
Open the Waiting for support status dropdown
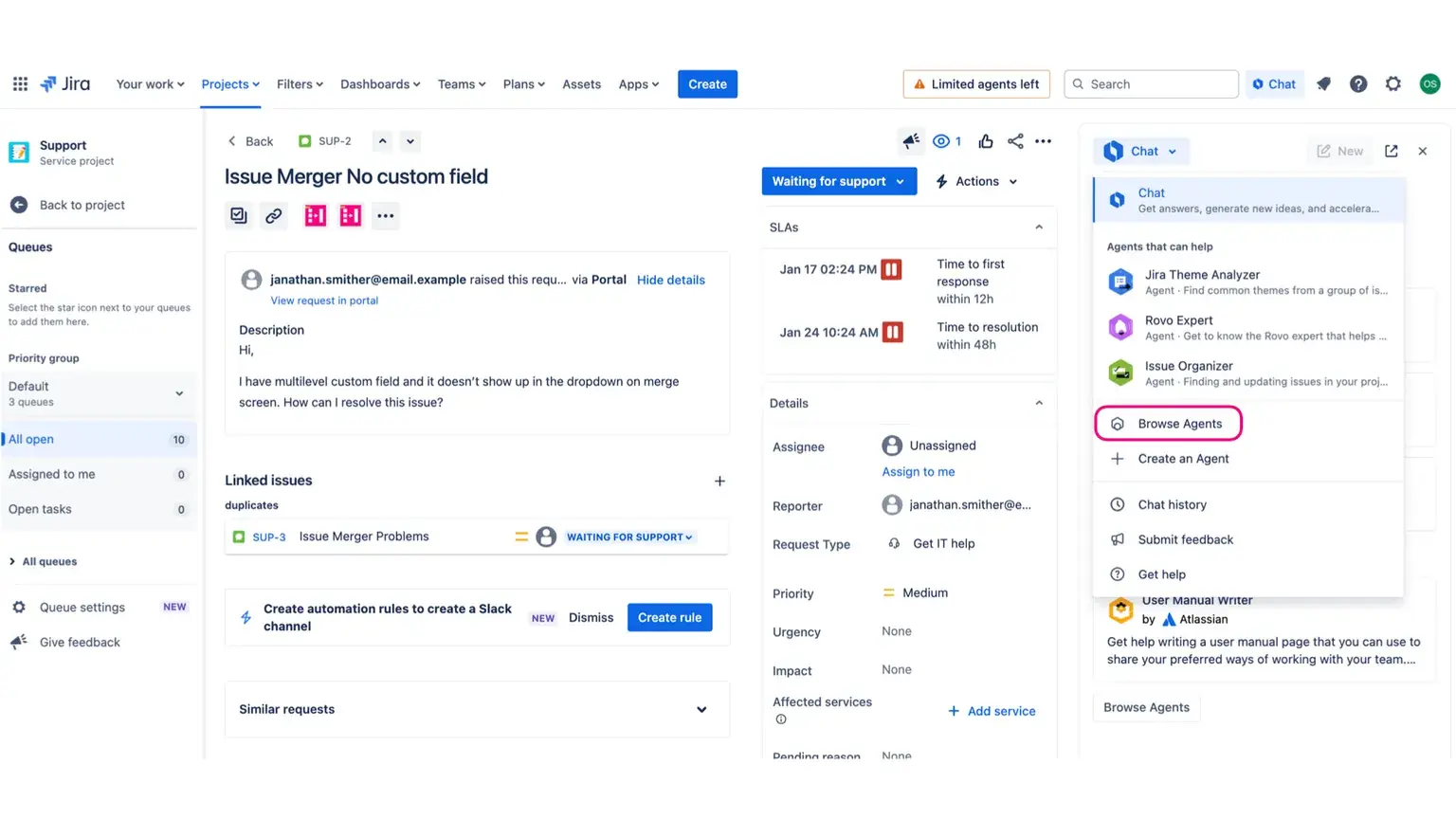point(838,181)
